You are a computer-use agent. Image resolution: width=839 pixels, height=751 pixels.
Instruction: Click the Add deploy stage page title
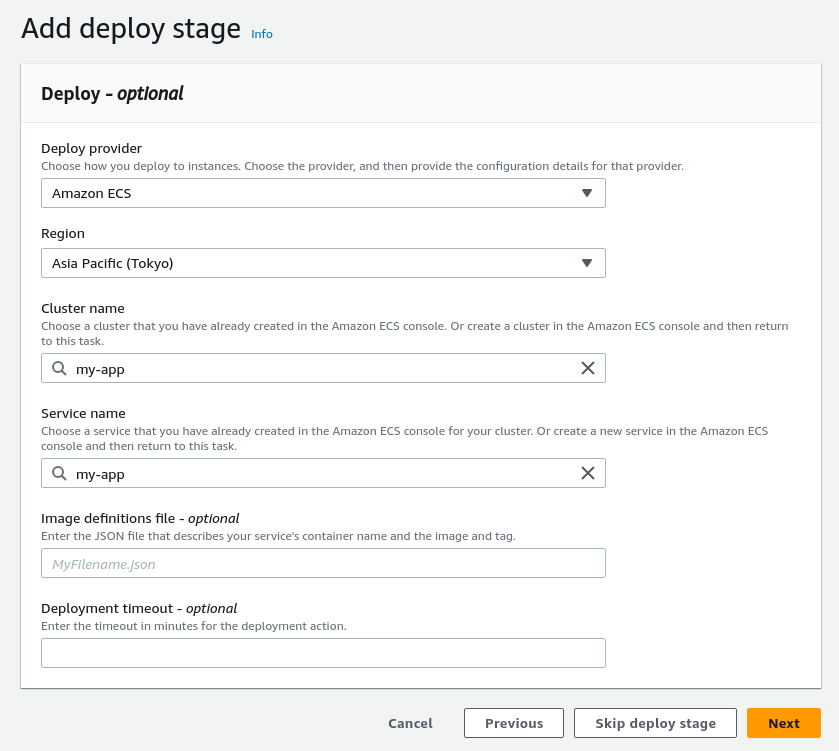[131, 28]
